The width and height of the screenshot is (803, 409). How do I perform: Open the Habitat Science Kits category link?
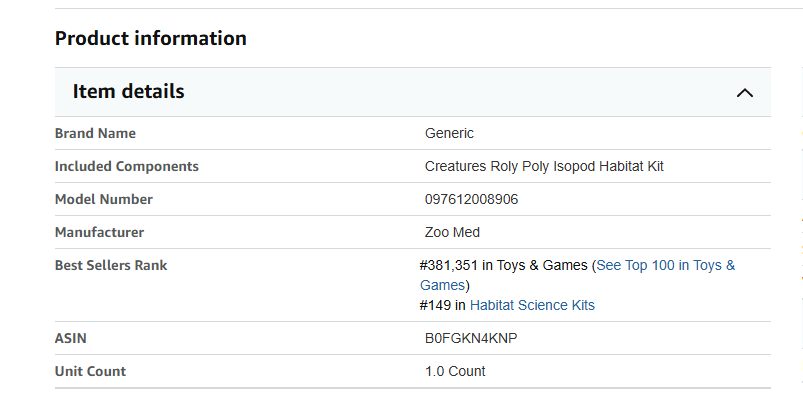coord(532,305)
